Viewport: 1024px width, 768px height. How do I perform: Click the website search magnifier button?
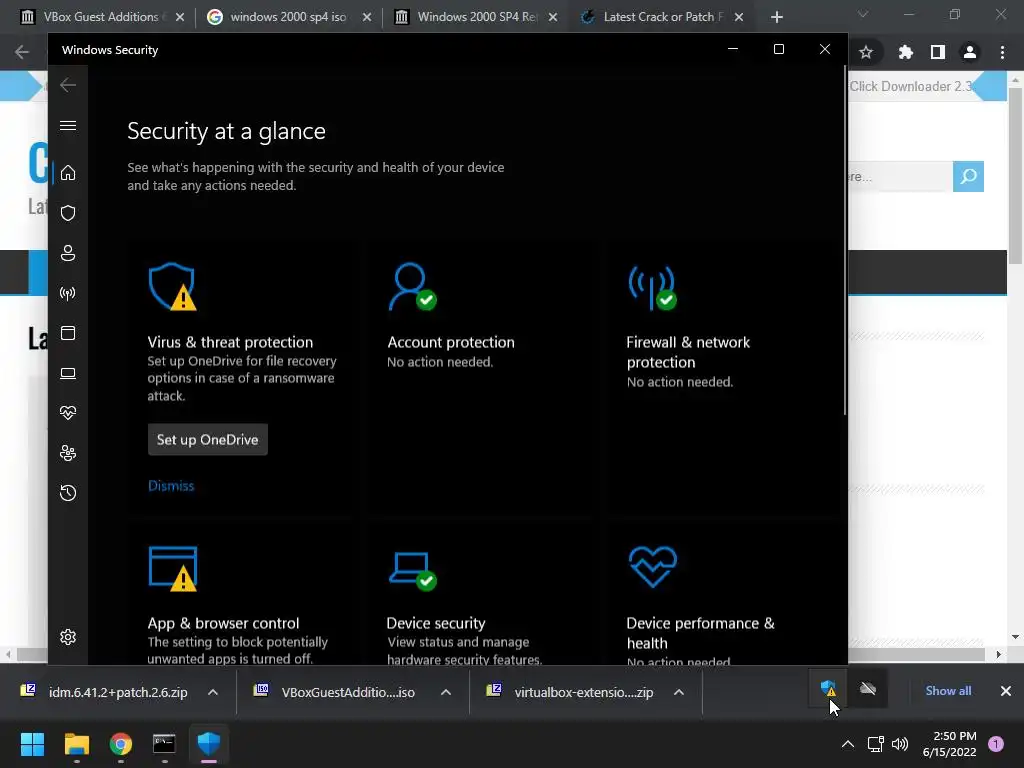968,176
